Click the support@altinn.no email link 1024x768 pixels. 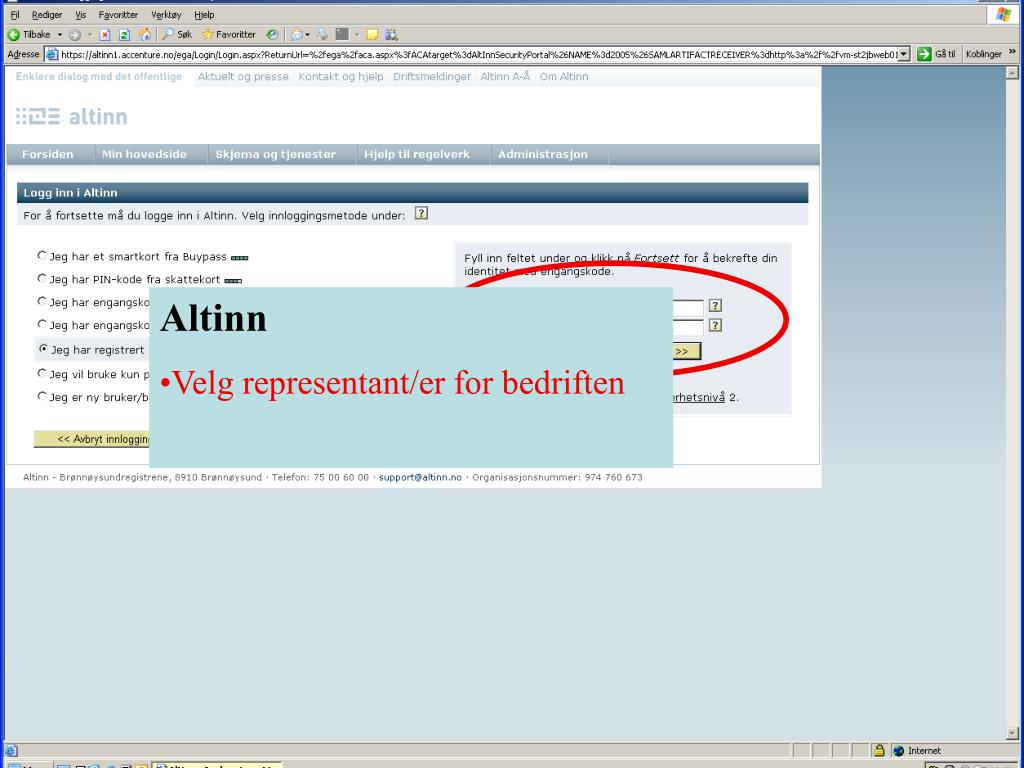click(420, 477)
